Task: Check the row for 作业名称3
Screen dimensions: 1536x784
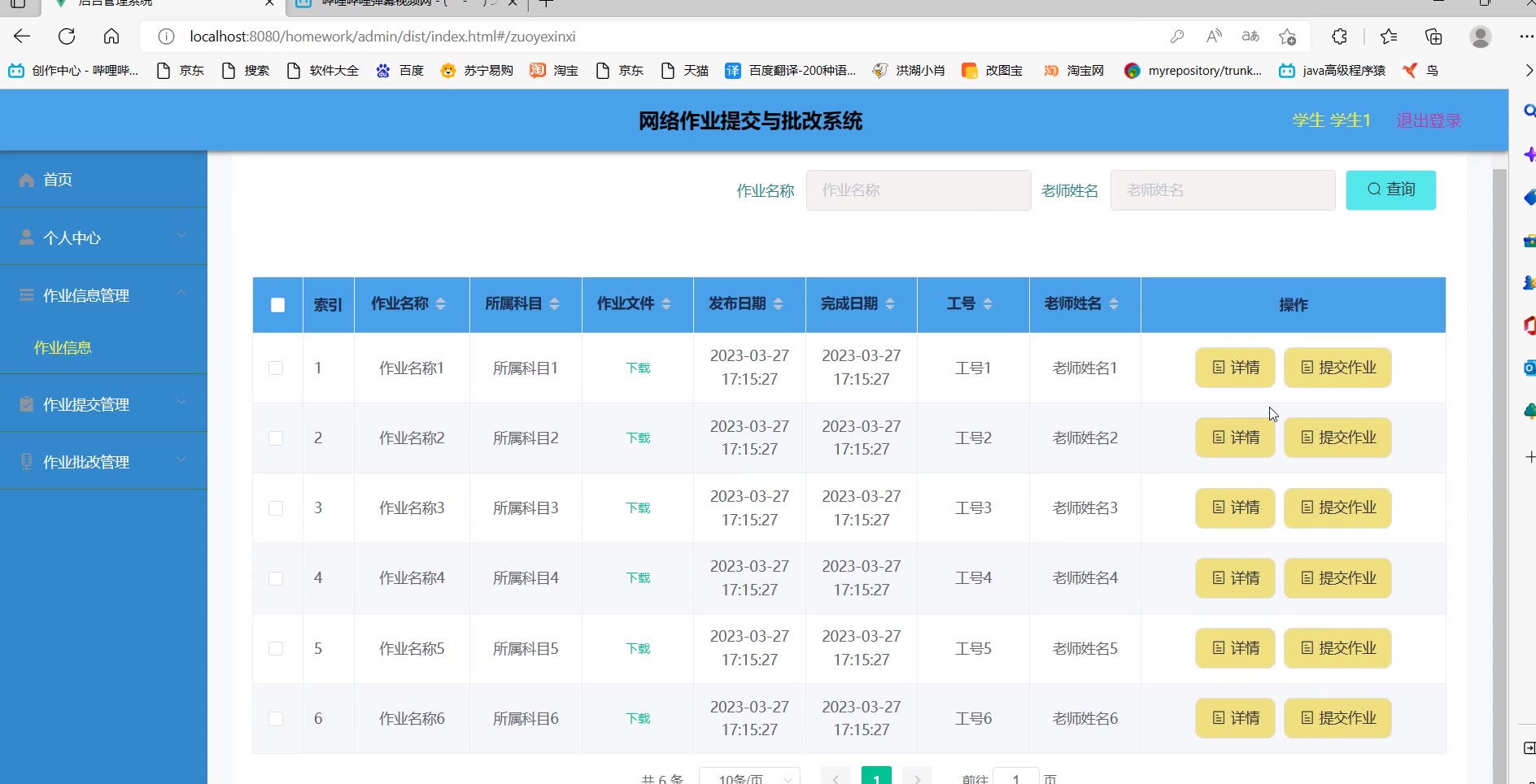Action: click(276, 507)
